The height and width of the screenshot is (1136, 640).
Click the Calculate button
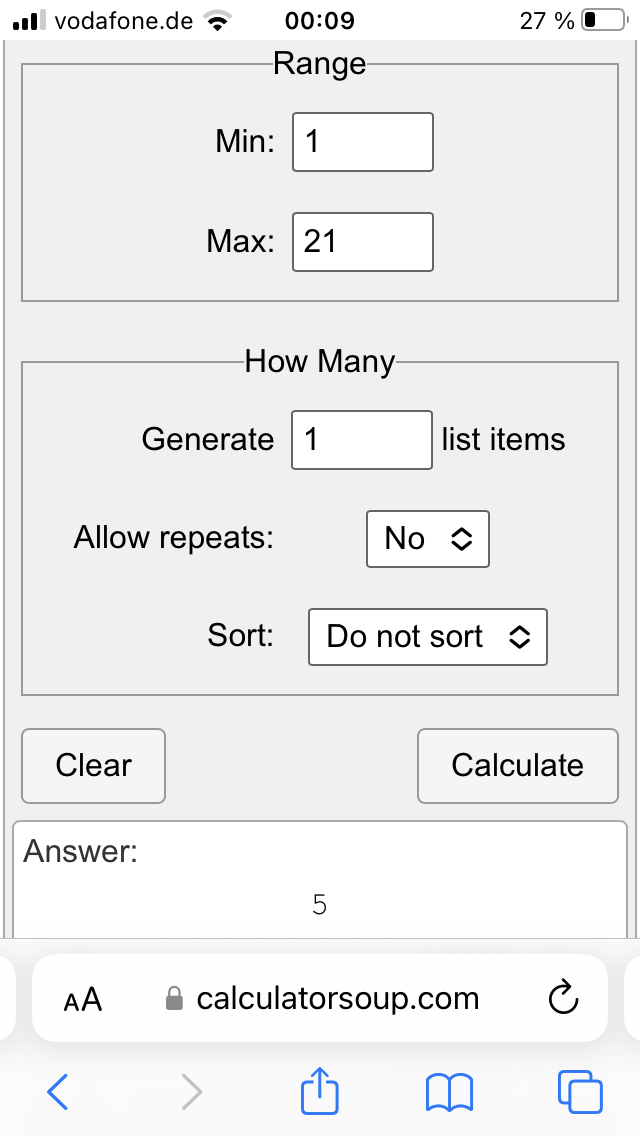pyautogui.click(x=518, y=766)
